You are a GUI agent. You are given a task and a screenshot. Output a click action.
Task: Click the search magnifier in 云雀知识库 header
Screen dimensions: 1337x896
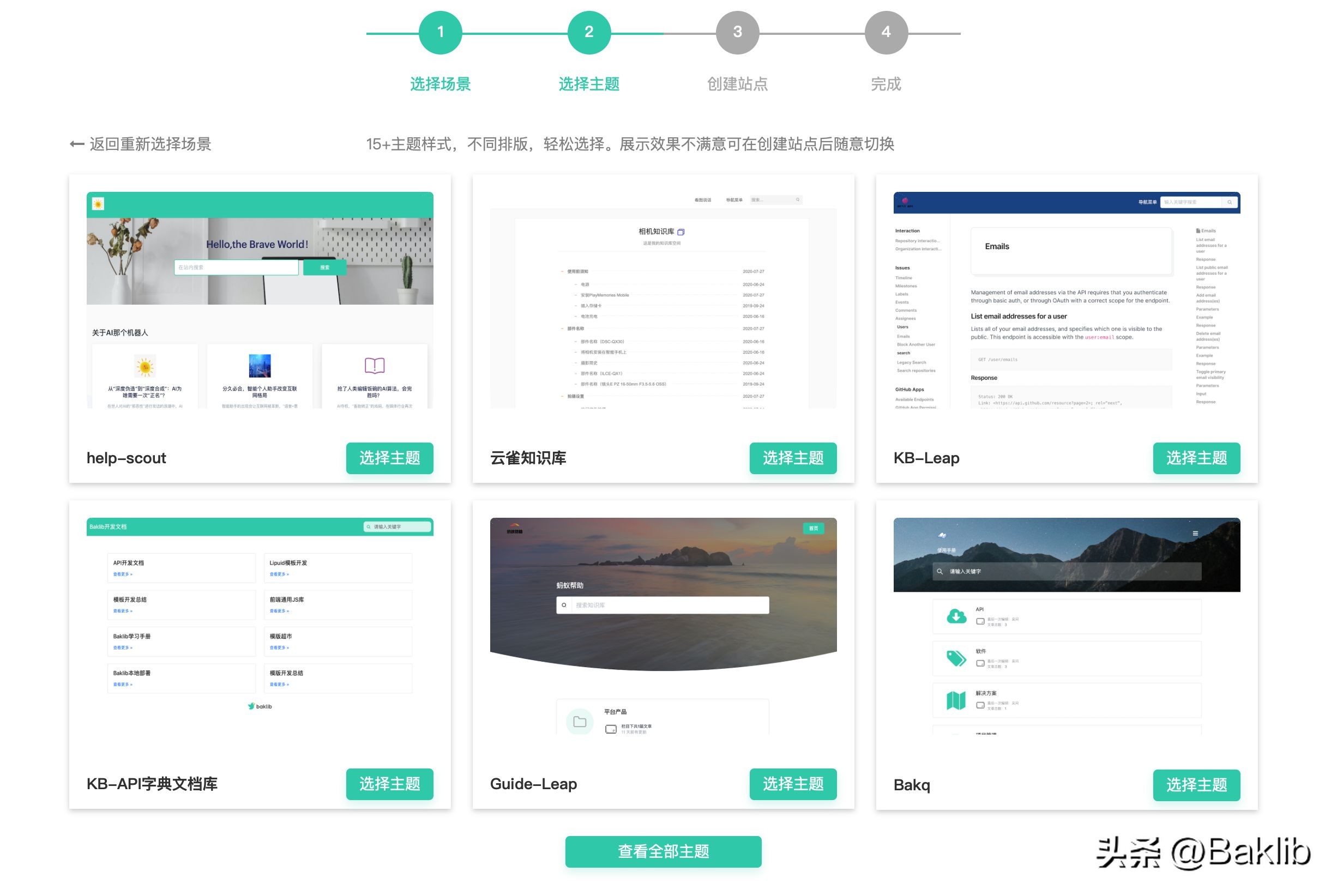[798, 200]
